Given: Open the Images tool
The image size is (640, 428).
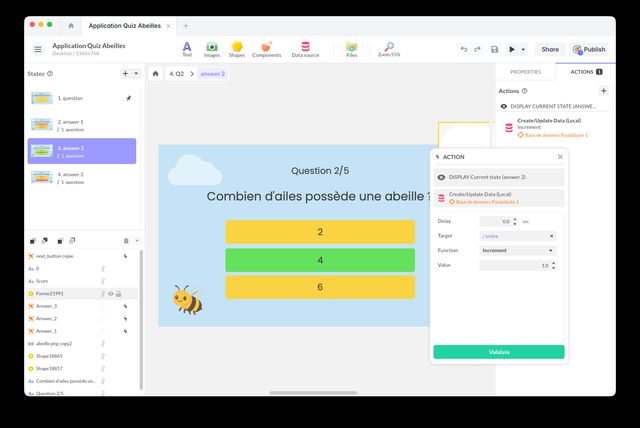Looking at the screenshot, I should pyautogui.click(x=212, y=49).
